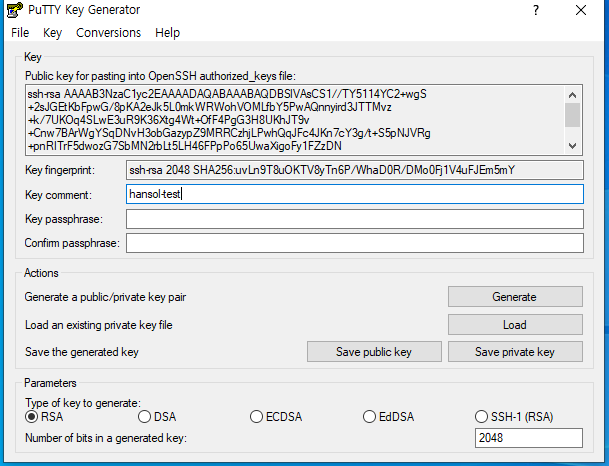Open the Key menu

[x=52, y=33]
